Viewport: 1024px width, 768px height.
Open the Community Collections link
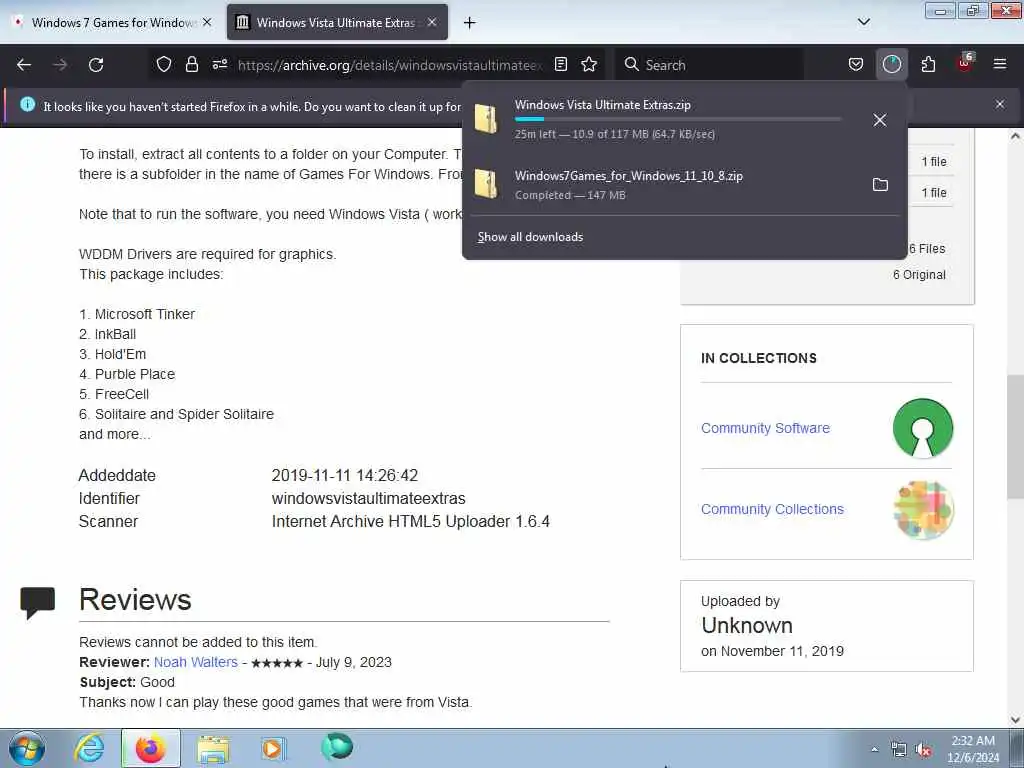click(x=773, y=509)
